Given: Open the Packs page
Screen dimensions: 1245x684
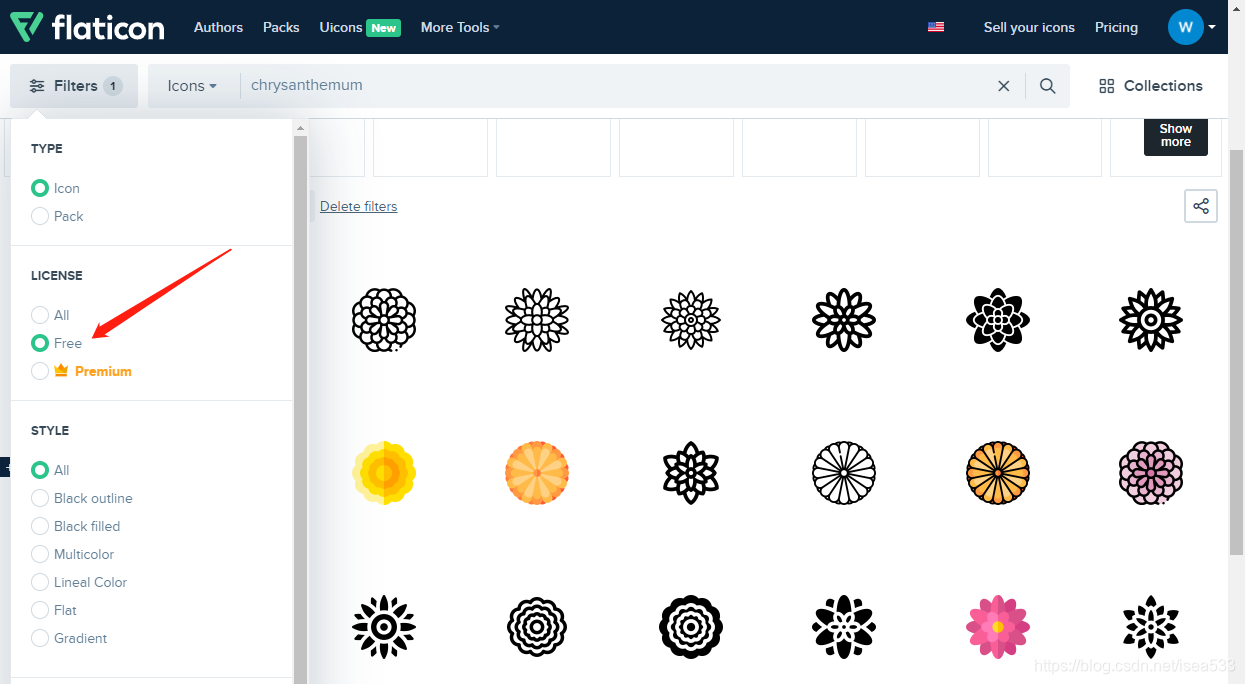Looking at the screenshot, I should [x=281, y=27].
